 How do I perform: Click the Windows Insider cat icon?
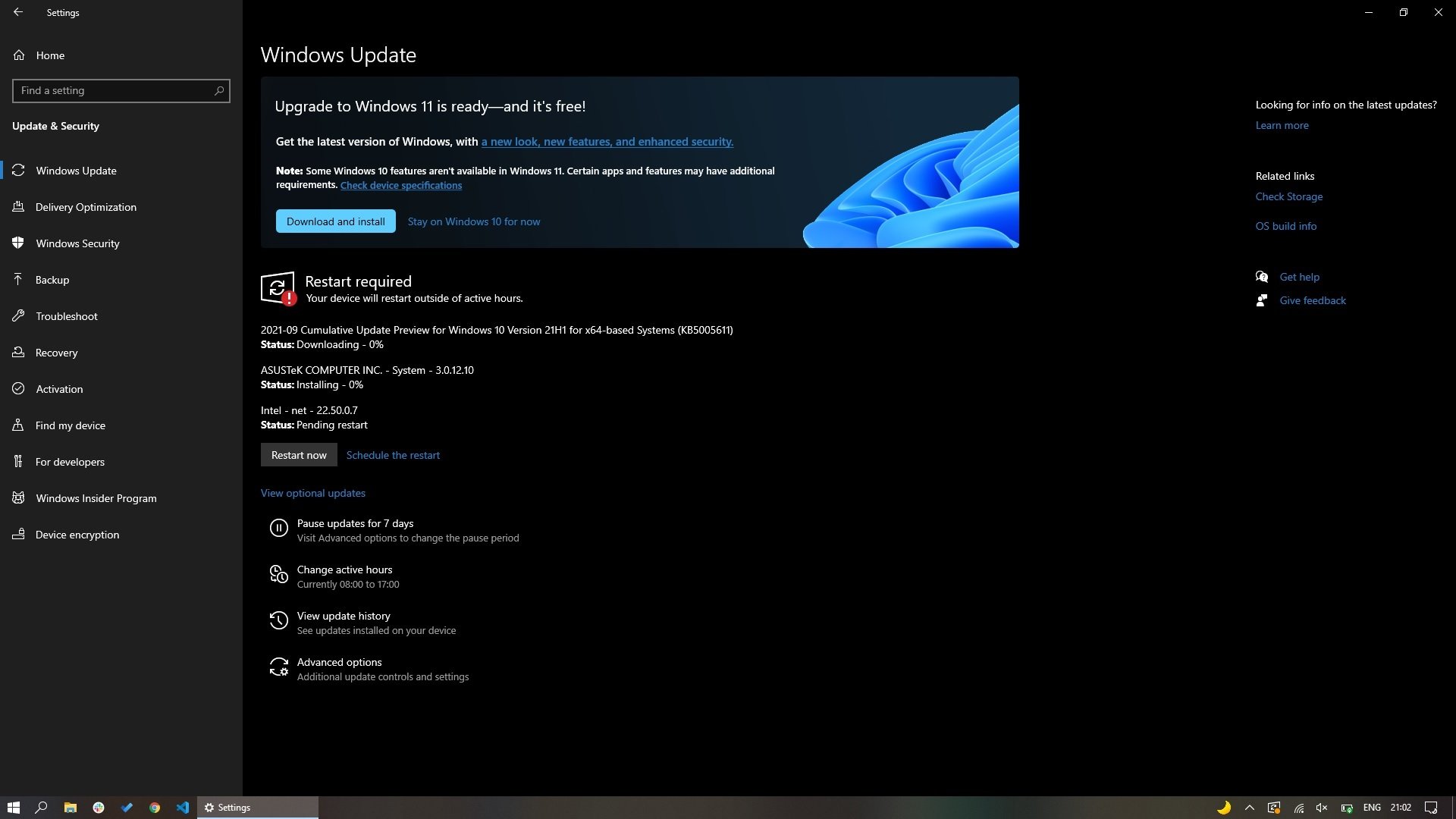tap(18, 497)
